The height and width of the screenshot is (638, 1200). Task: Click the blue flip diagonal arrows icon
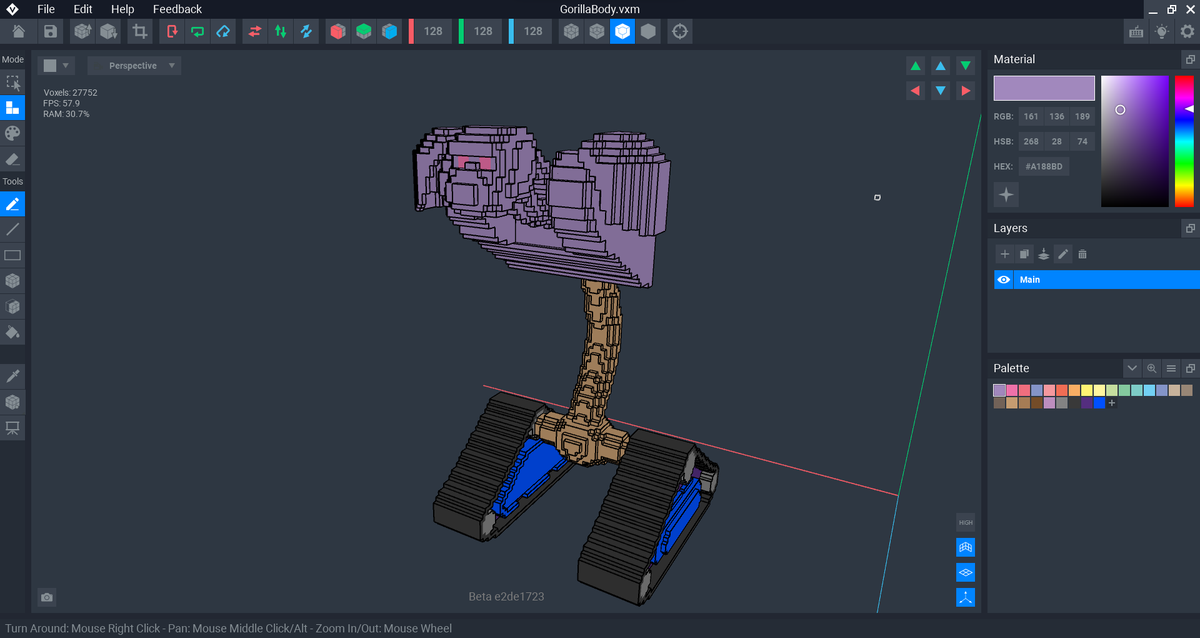307,31
